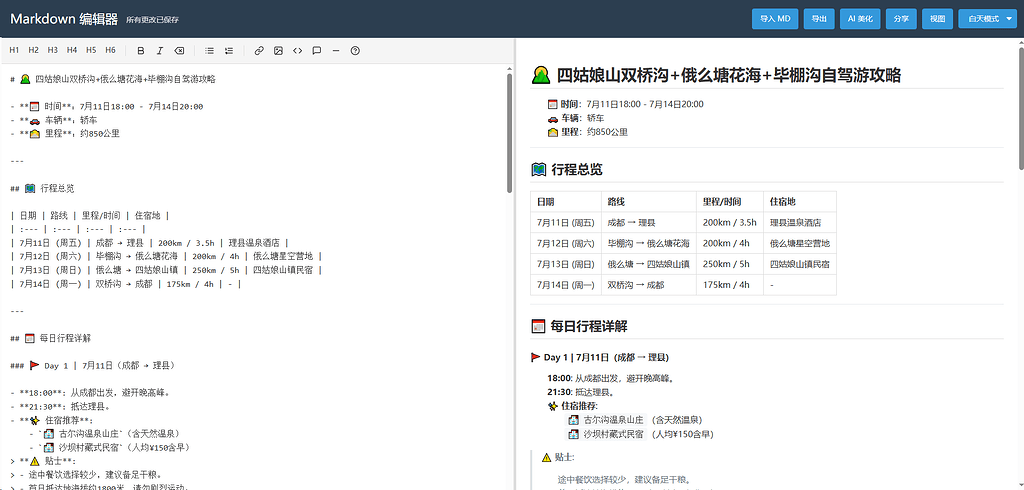Viewport: 1024px width, 490px height.
Task: Apply H6 heading format
Action: coord(110,50)
